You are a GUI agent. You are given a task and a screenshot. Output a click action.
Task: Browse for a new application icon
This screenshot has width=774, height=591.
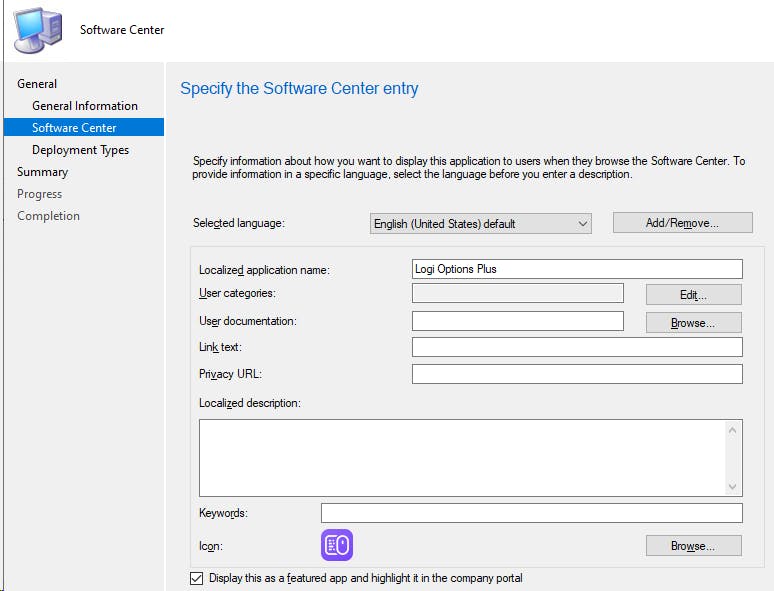[693, 546]
